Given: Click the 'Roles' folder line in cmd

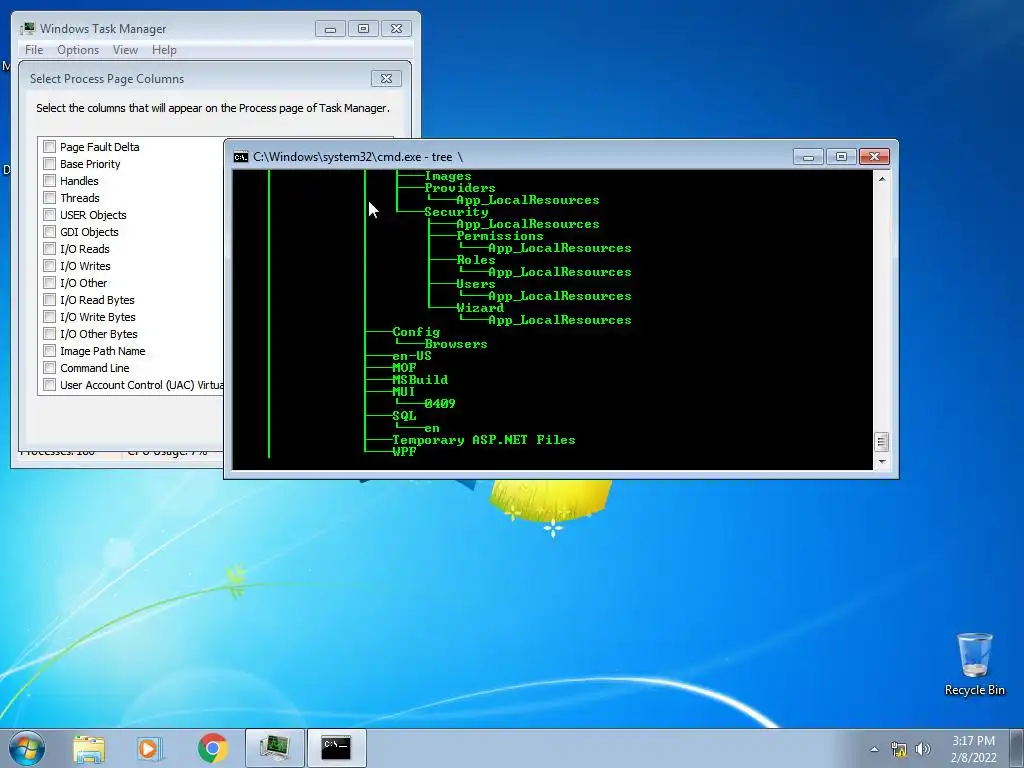Looking at the screenshot, I should (x=475, y=260).
